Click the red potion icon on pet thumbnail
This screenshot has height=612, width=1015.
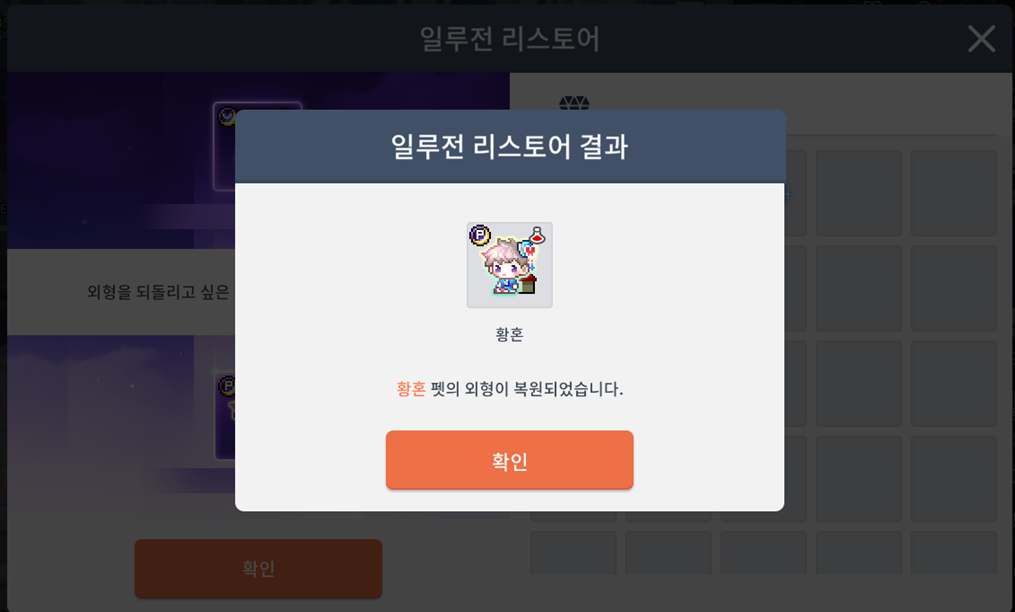[537, 234]
